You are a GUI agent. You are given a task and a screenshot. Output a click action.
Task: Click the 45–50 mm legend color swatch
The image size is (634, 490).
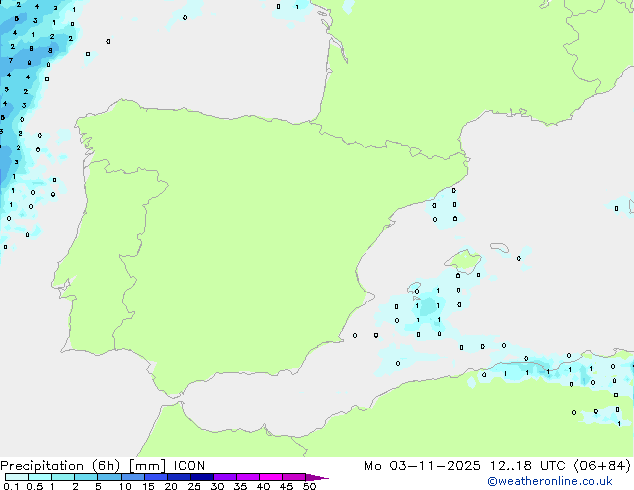[x=294, y=477]
